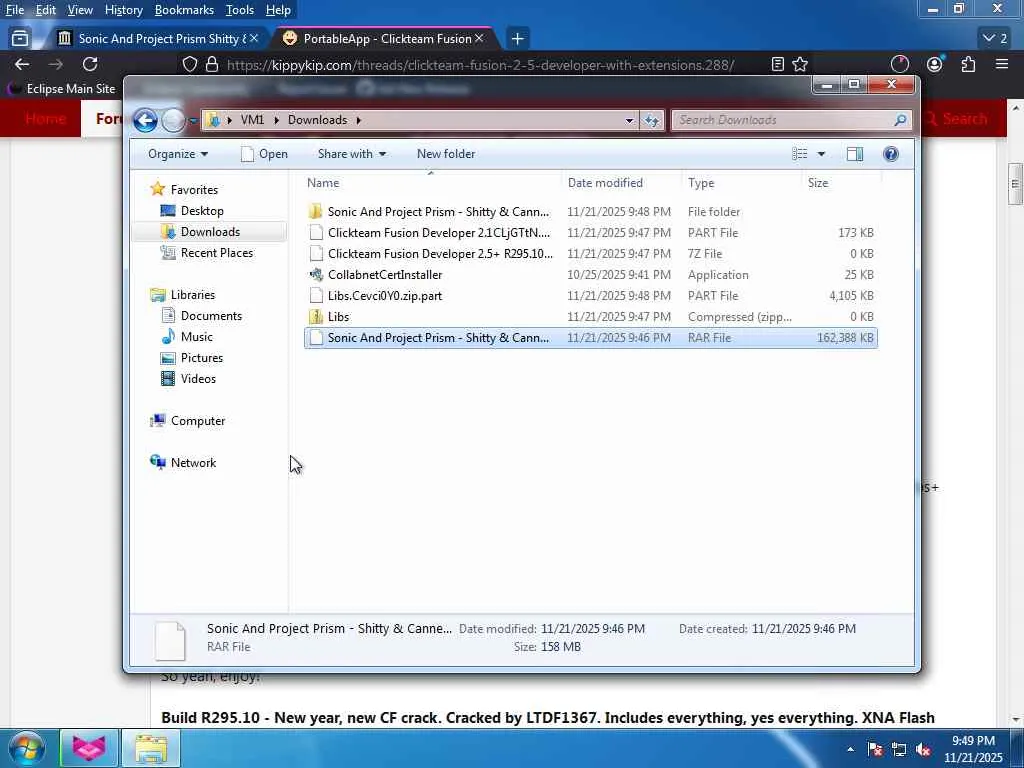This screenshot has width=1024, height=768.
Task: Toggle Firefox reader view
Action: tap(777, 64)
